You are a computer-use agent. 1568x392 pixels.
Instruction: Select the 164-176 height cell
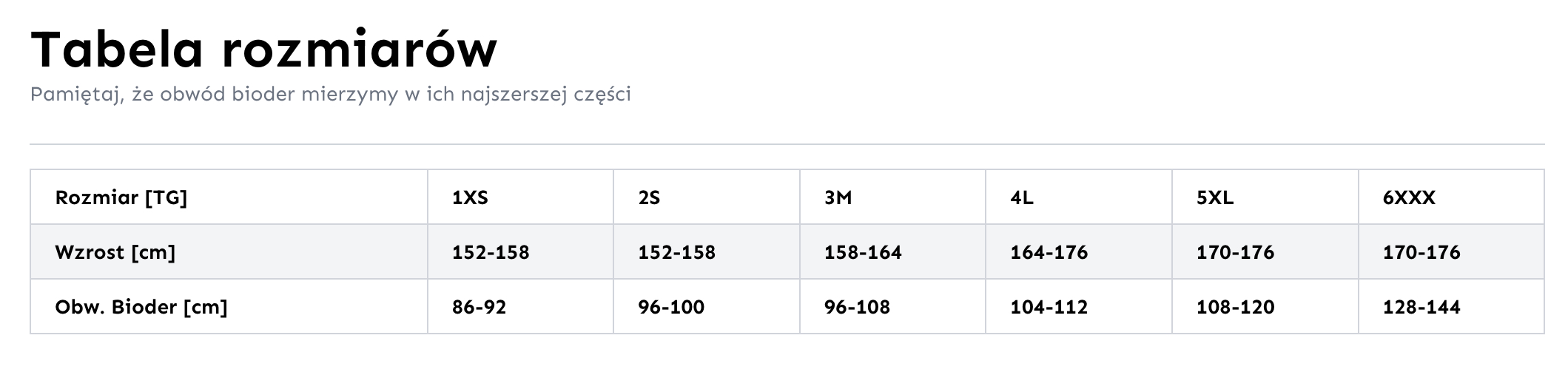click(x=1049, y=253)
